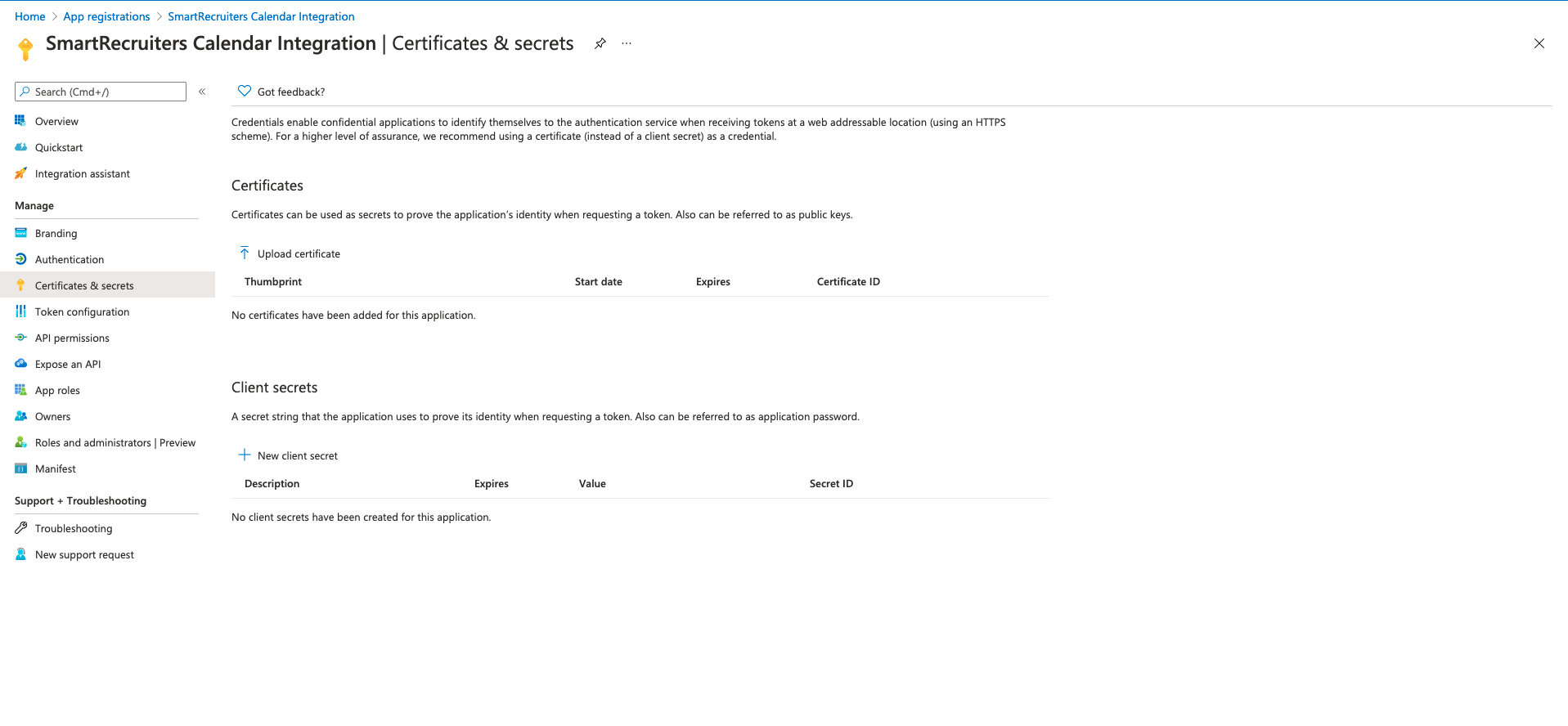Close the Certificates & secrets blade
The image size is (1568, 726).
pyautogui.click(x=1539, y=43)
